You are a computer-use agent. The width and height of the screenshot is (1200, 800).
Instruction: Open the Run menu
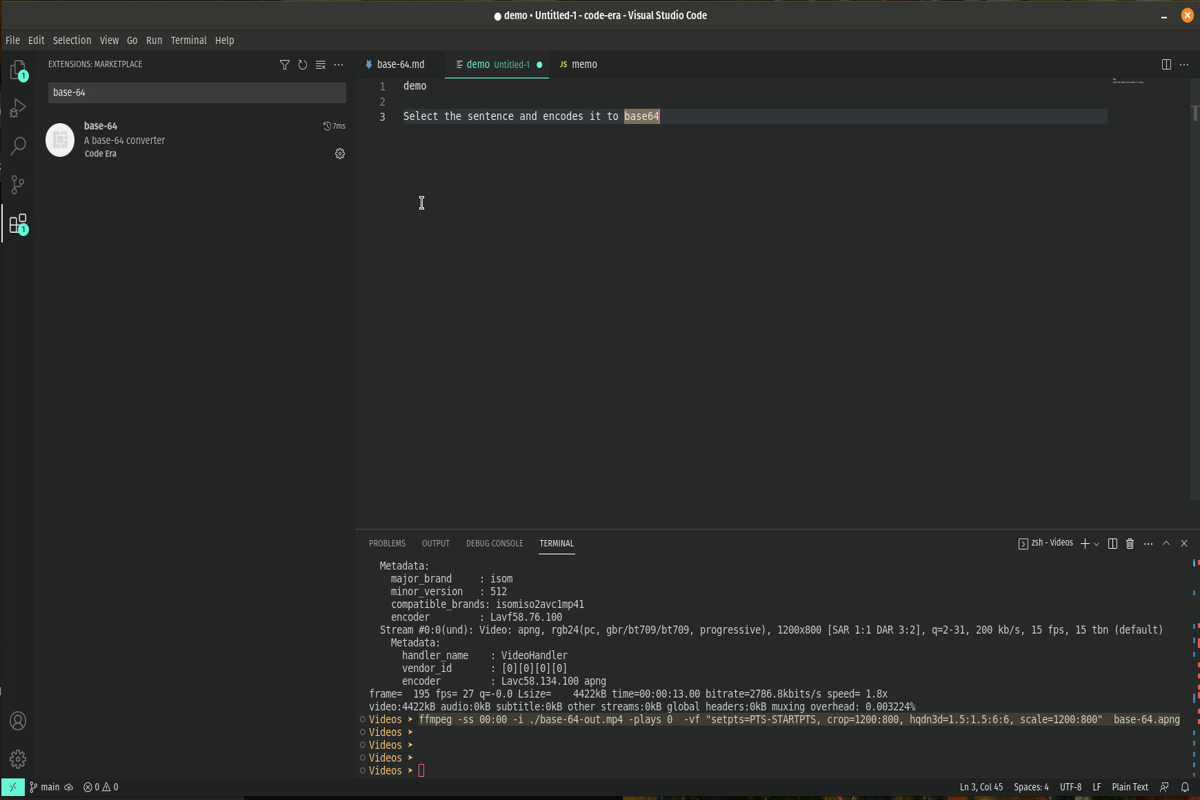pyautogui.click(x=154, y=41)
